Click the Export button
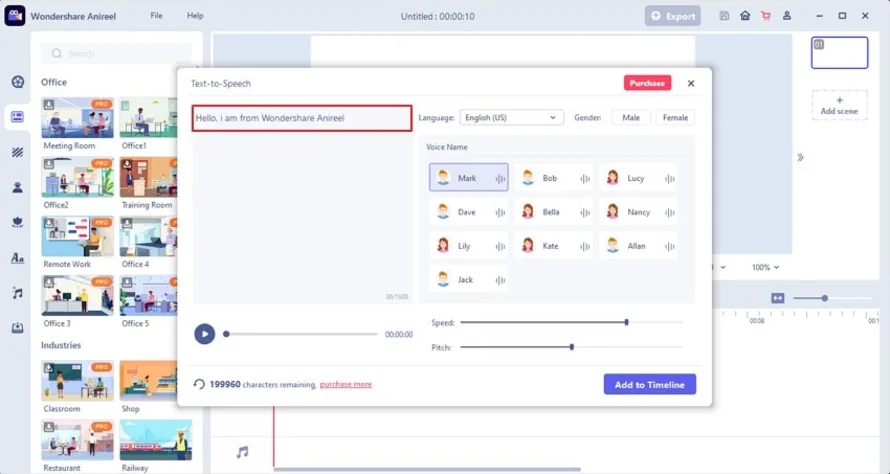890x474 pixels. pos(673,16)
